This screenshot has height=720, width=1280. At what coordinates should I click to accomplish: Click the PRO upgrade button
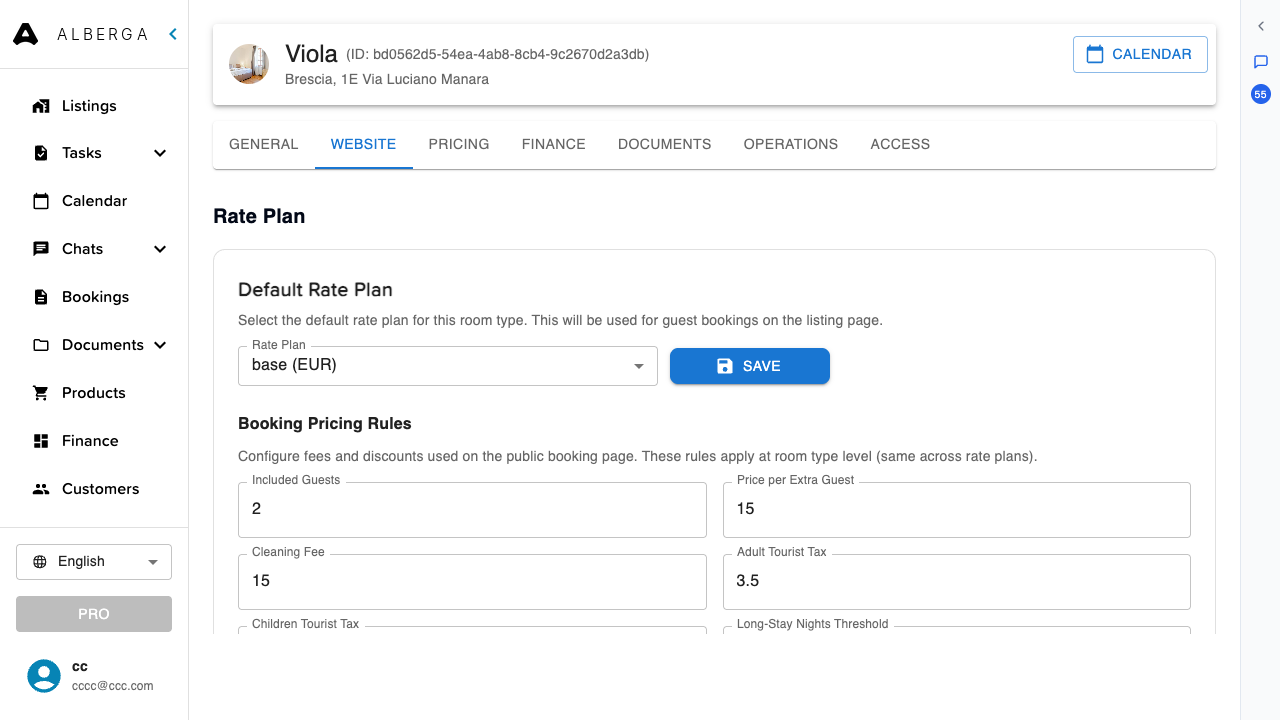[94, 614]
